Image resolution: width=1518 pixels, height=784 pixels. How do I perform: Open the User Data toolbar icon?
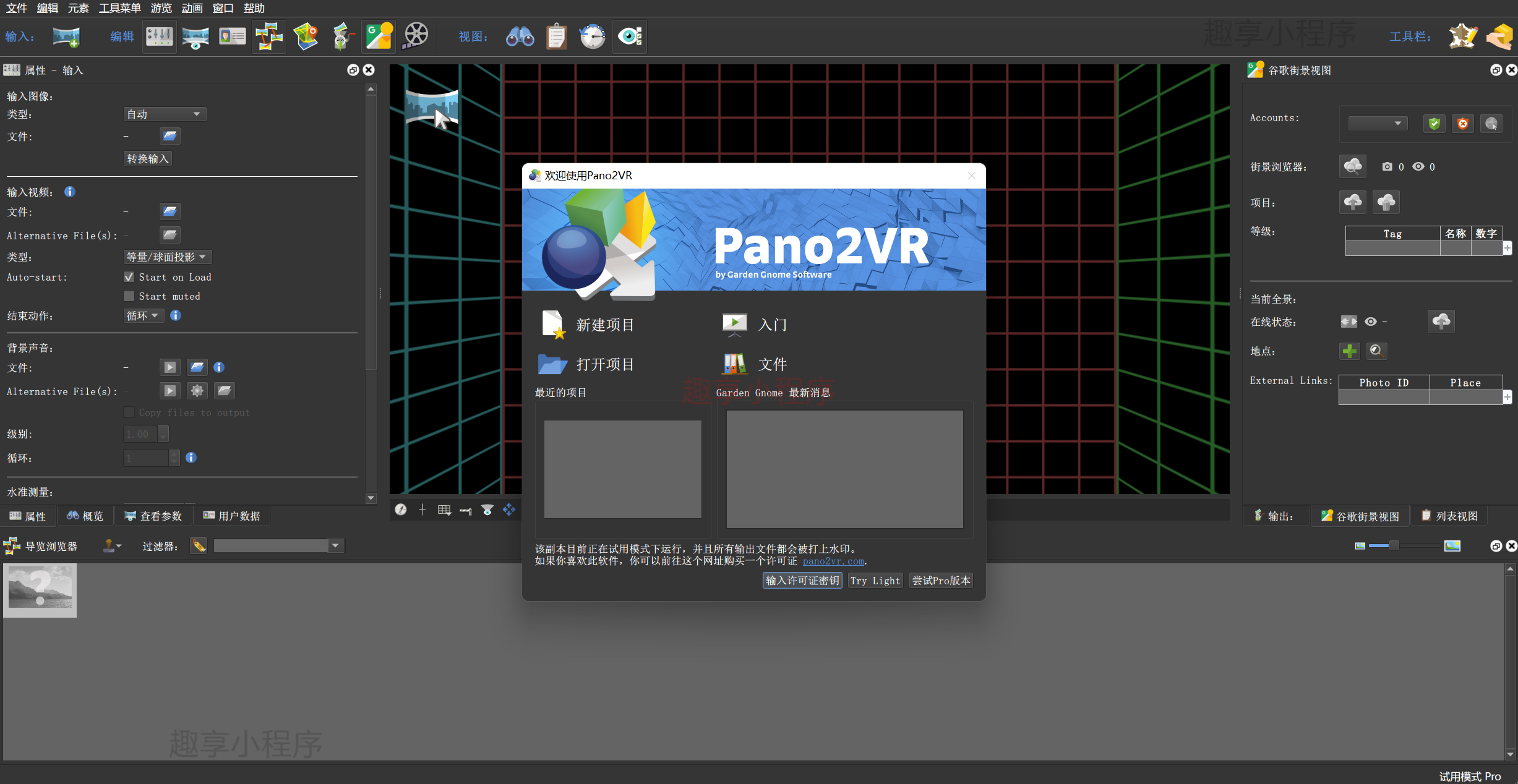(233, 37)
